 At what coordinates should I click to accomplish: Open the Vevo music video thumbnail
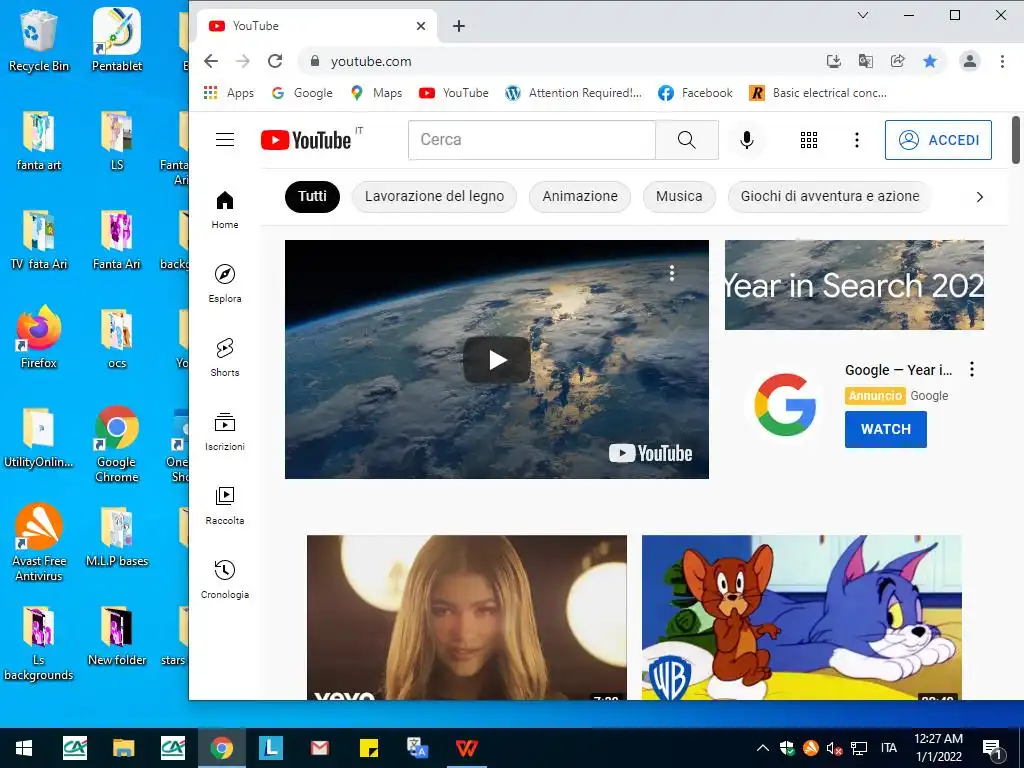[x=467, y=617]
